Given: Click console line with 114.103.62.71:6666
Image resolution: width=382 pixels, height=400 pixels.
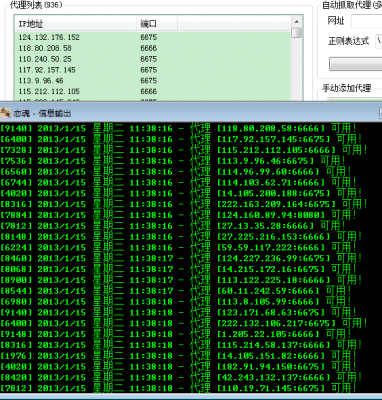Looking at the screenshot, I should pyautogui.click(x=178, y=182).
